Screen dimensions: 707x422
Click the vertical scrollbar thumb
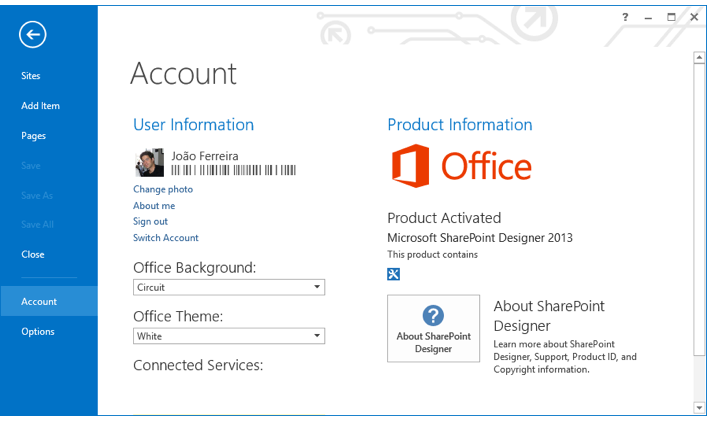coord(699,210)
